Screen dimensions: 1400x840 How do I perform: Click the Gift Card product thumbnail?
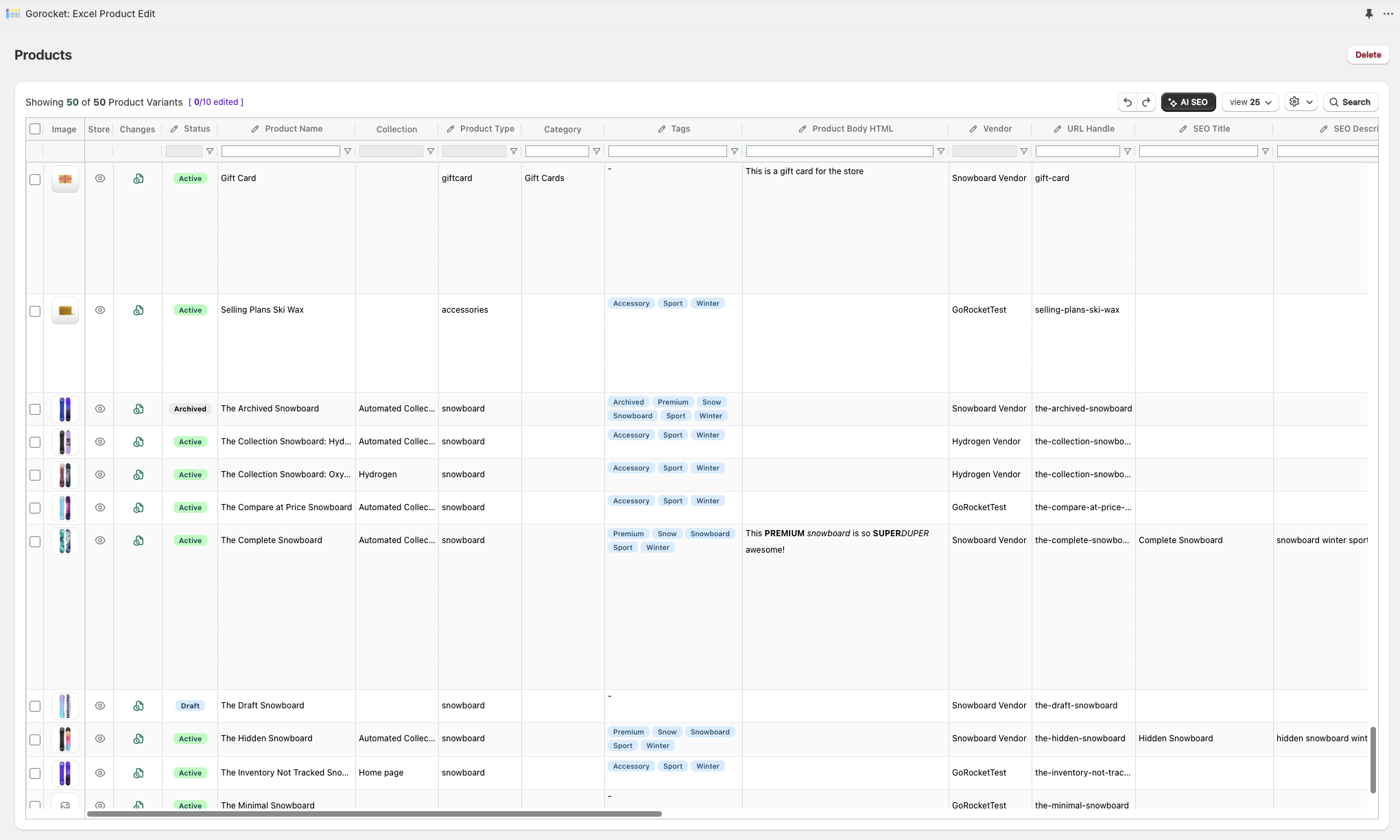tap(65, 179)
